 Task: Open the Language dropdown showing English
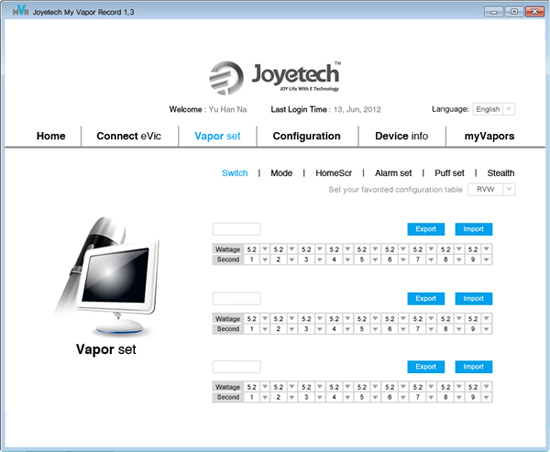(x=494, y=109)
